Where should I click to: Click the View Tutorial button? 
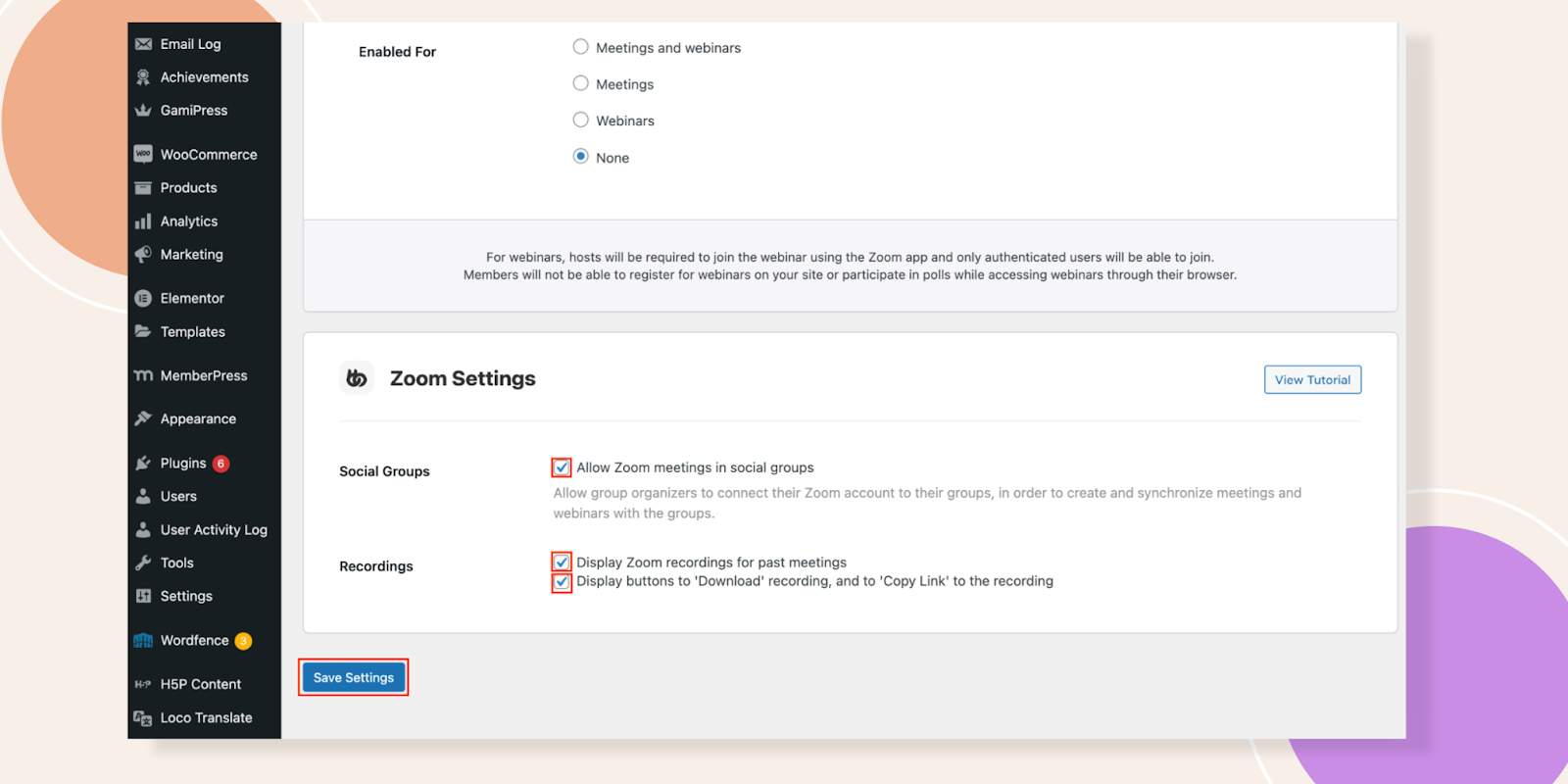click(1312, 379)
